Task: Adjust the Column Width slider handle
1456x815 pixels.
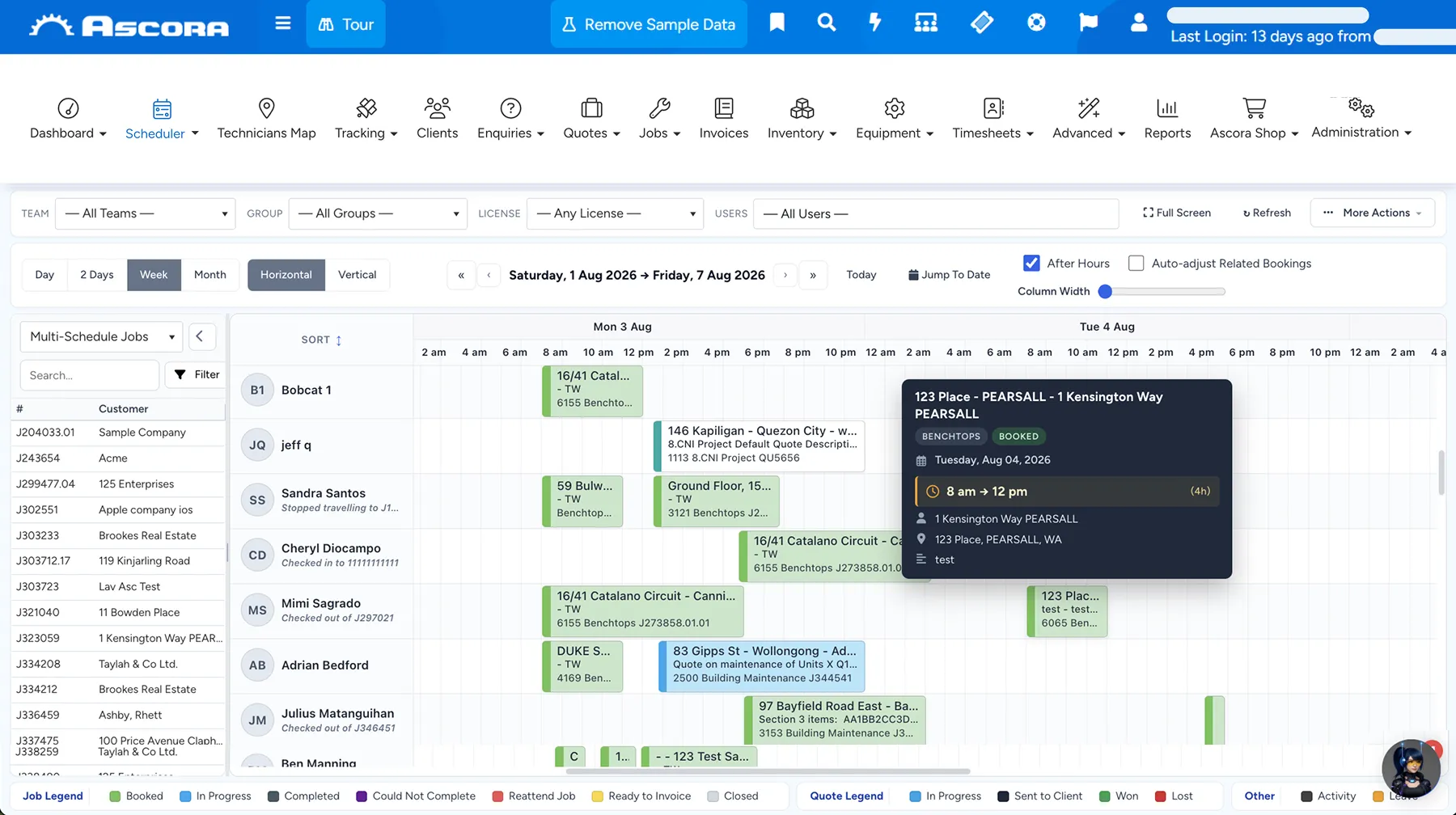Action: tap(1105, 291)
